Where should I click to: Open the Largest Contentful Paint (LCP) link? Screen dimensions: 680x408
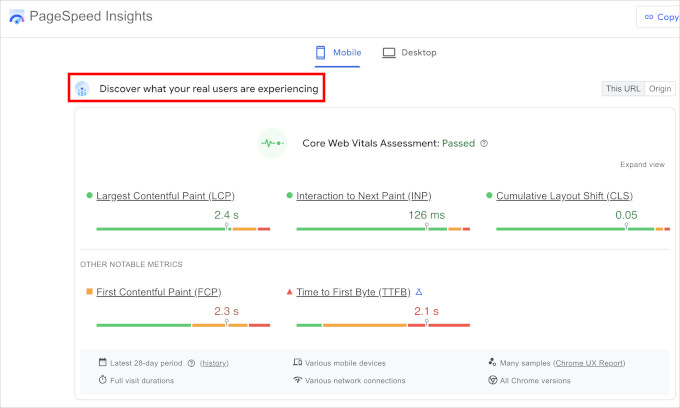click(165, 196)
